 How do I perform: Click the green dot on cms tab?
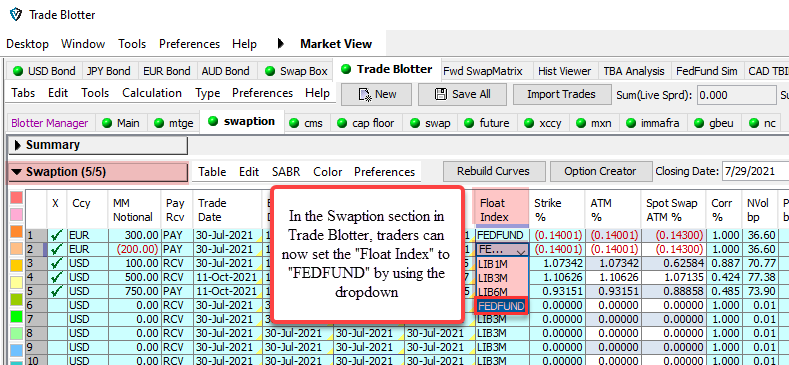pyautogui.click(x=294, y=123)
